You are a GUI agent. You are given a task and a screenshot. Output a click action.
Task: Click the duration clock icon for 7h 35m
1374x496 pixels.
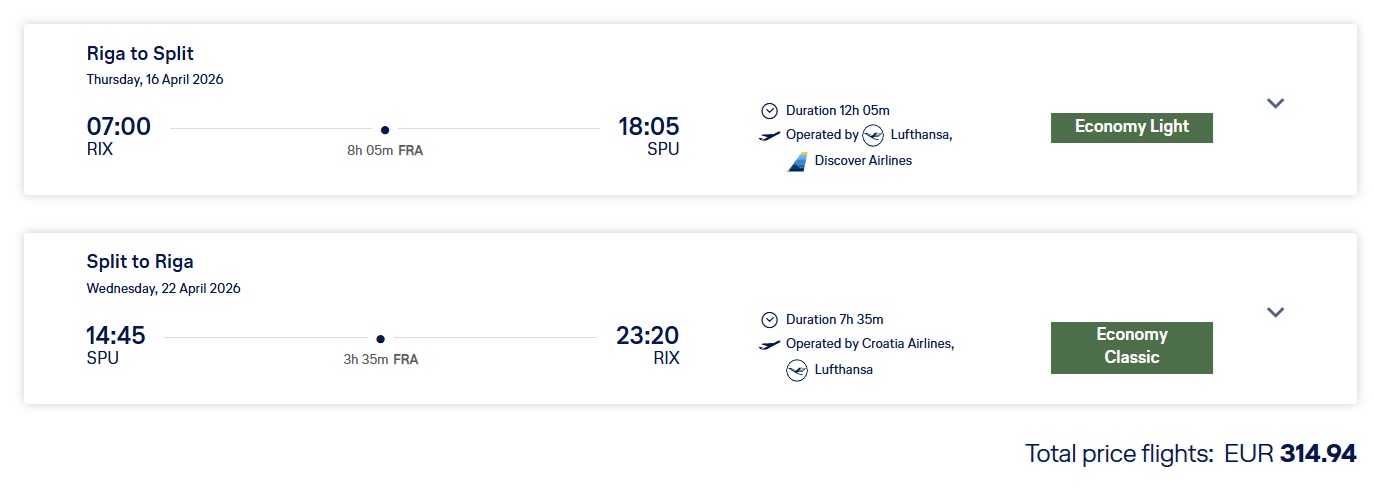[769, 320]
